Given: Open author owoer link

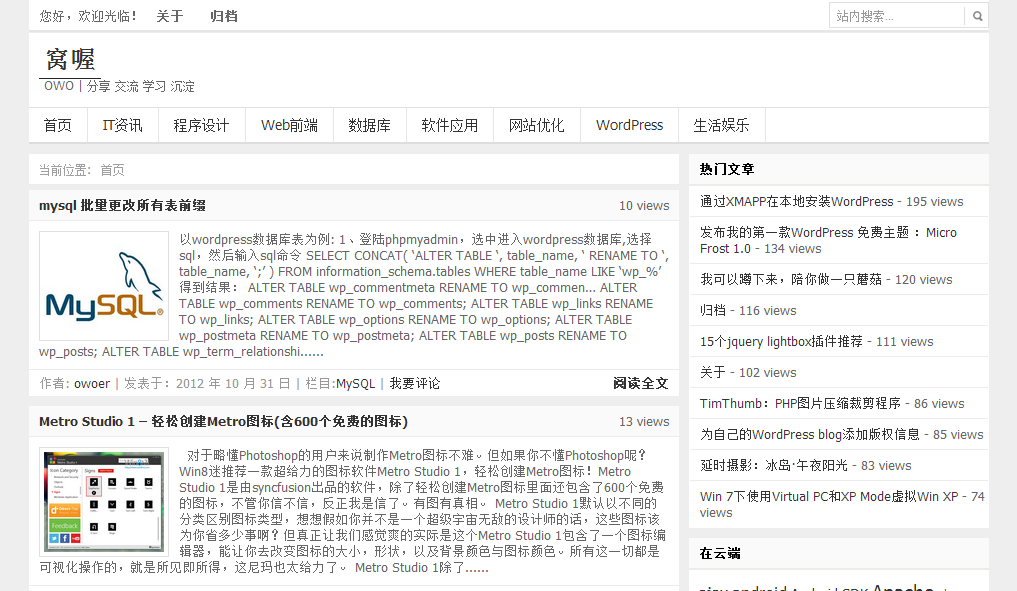Looking at the screenshot, I should point(92,383).
